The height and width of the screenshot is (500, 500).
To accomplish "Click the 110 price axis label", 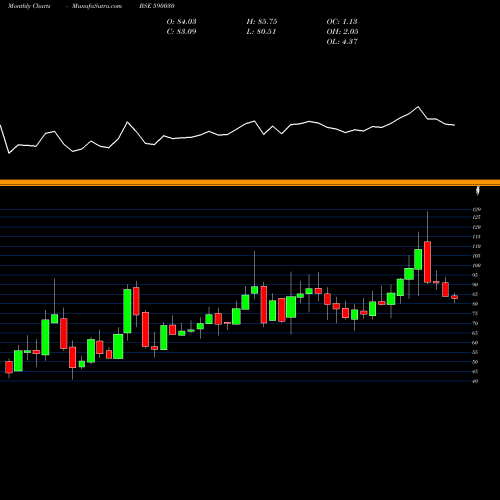I will tap(477, 246).
